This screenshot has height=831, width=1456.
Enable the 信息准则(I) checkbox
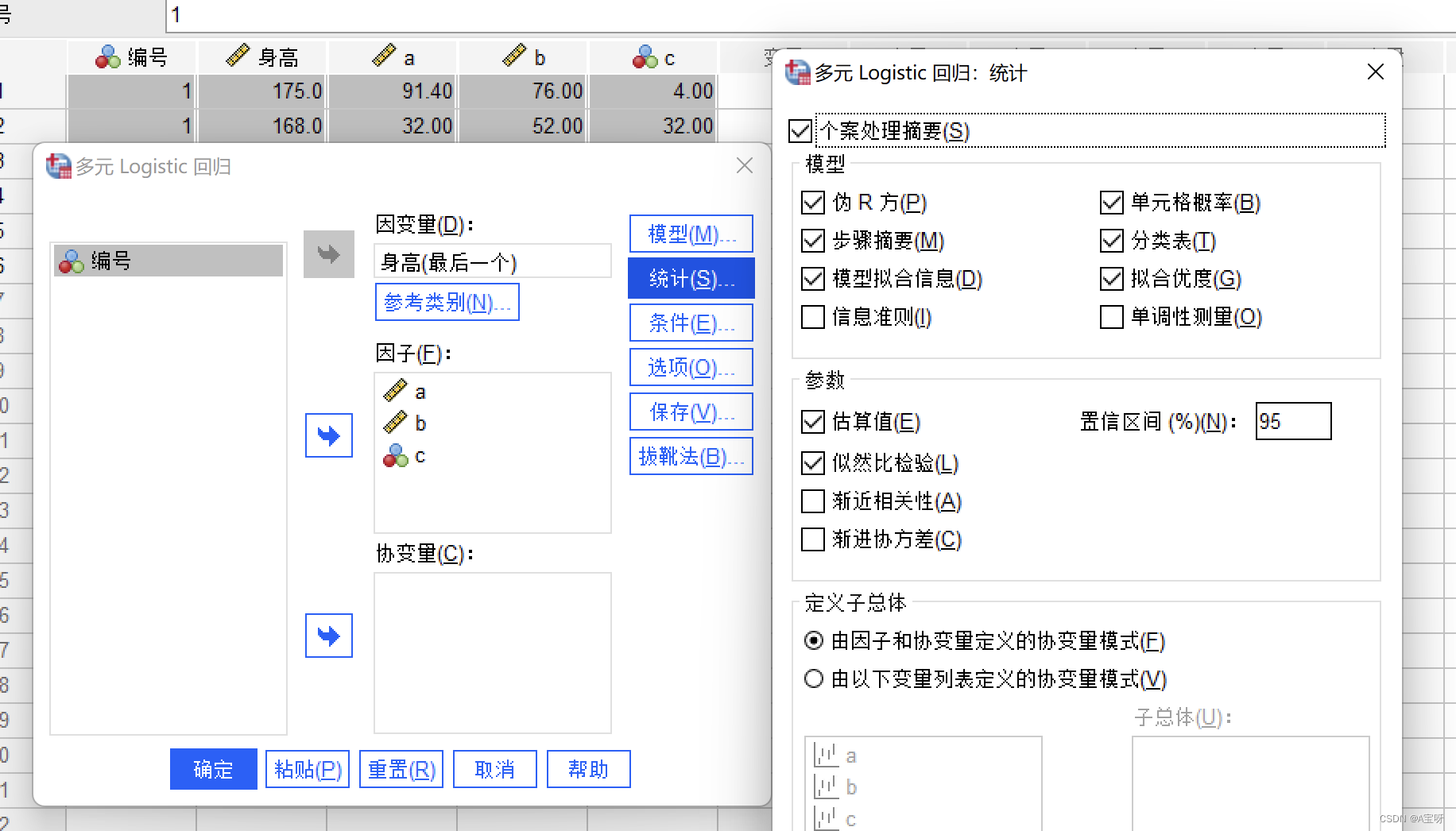point(813,317)
